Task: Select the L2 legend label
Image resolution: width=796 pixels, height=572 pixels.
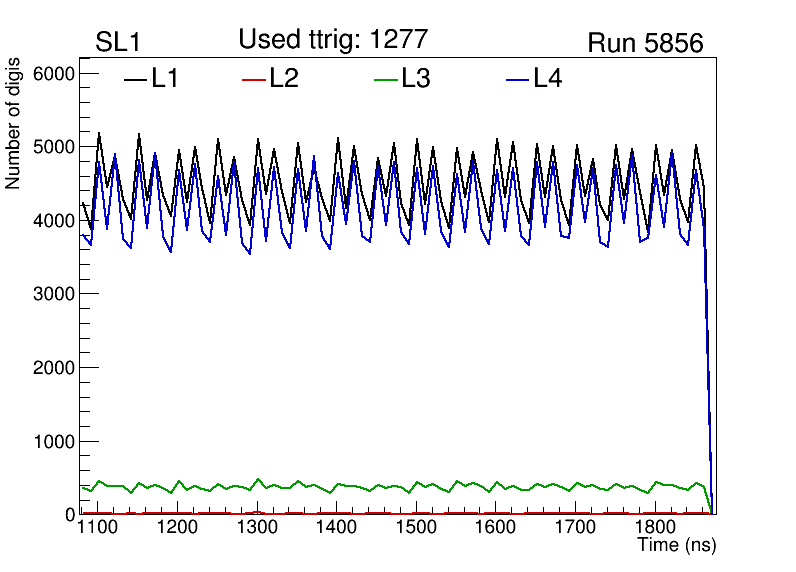Action: point(284,79)
